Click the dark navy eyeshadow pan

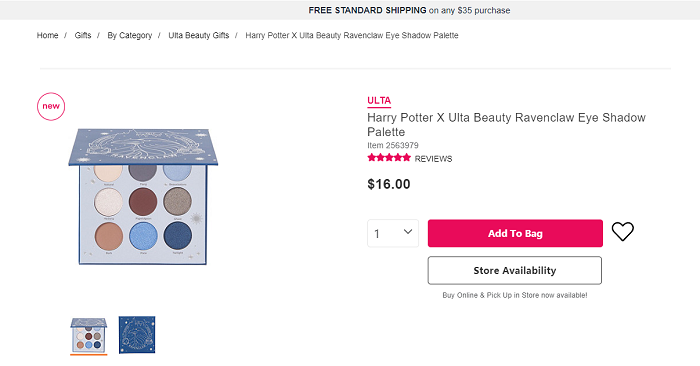pos(178,235)
